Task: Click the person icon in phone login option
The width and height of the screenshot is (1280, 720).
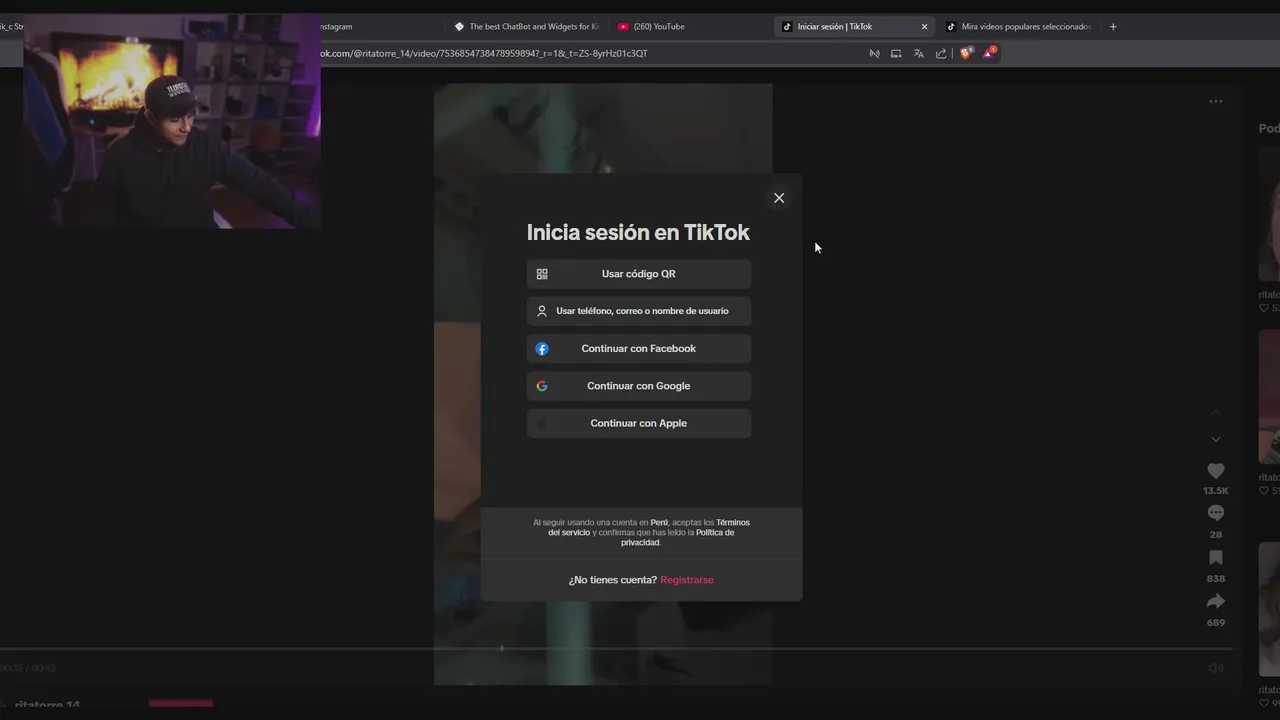Action: (542, 311)
